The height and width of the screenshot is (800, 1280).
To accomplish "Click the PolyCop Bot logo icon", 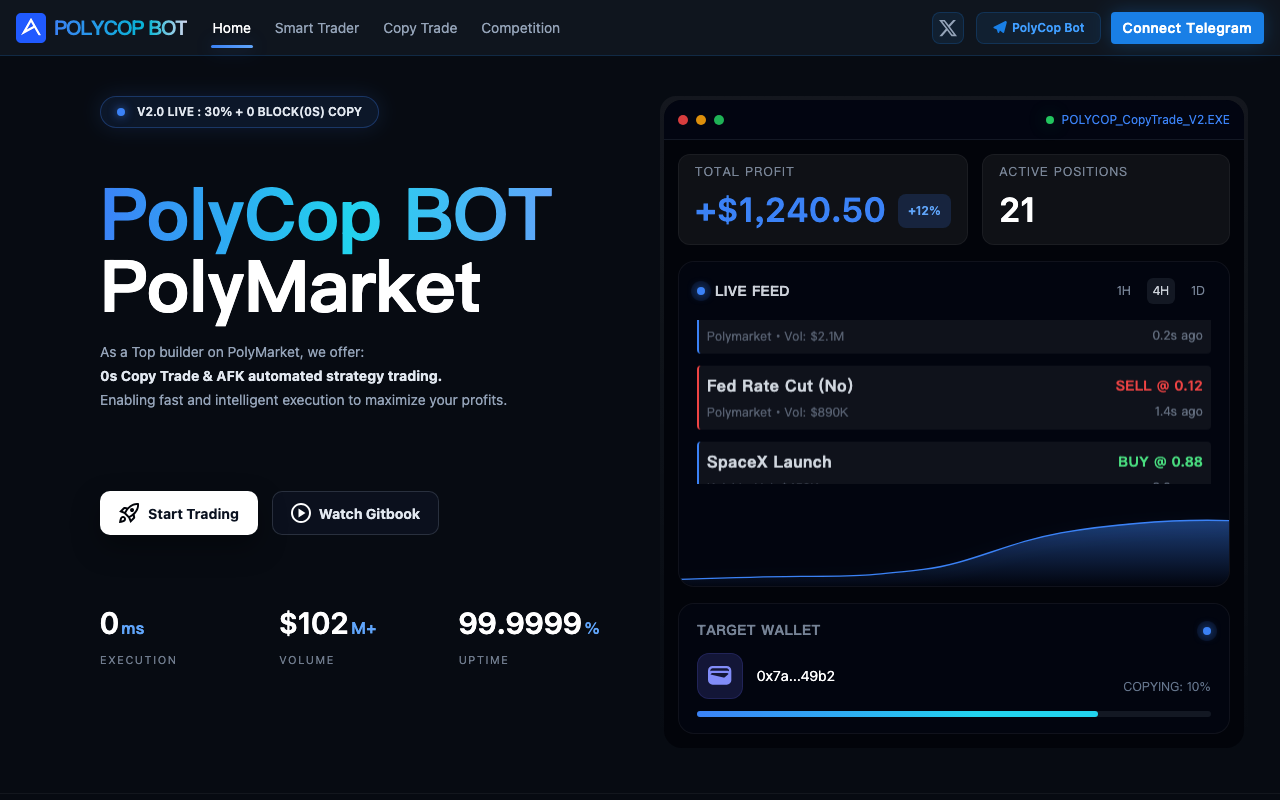I will pyautogui.click(x=31, y=28).
